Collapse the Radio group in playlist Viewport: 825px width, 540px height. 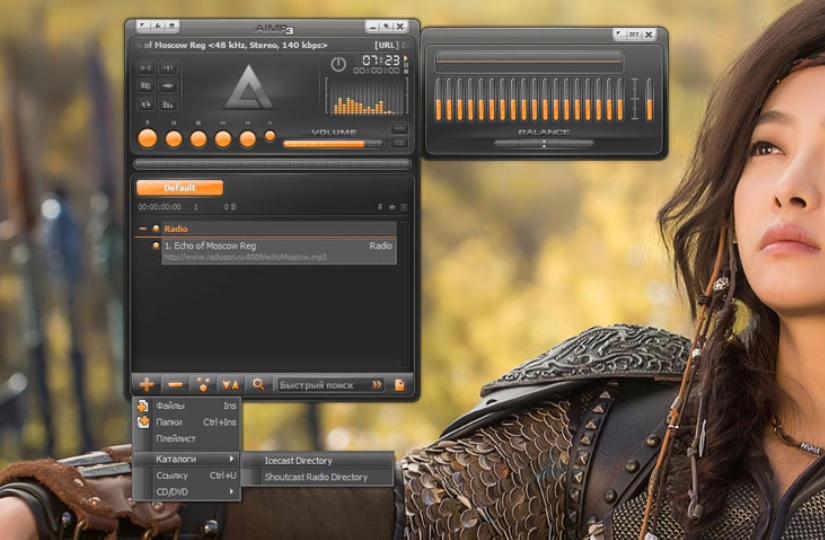(x=142, y=229)
